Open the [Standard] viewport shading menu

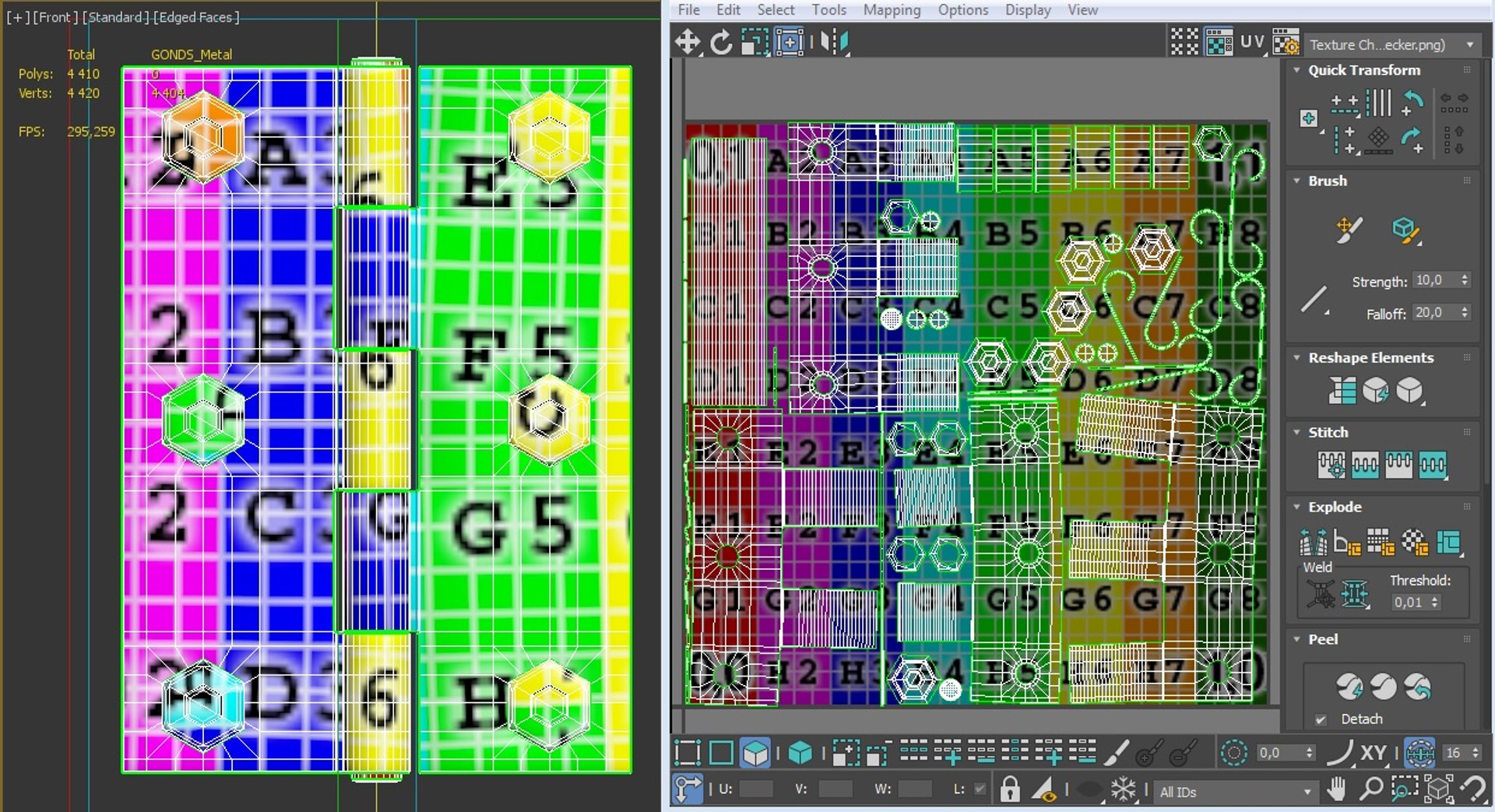[x=115, y=17]
